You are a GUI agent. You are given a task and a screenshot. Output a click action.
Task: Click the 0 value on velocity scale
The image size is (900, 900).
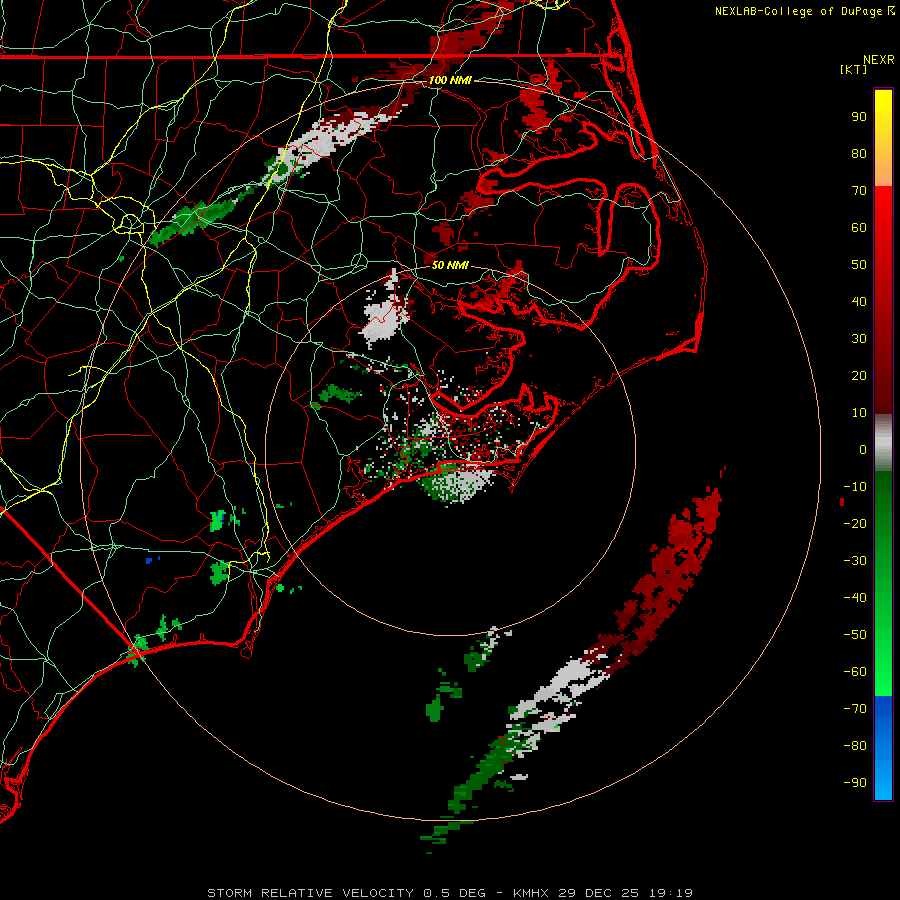(x=863, y=450)
